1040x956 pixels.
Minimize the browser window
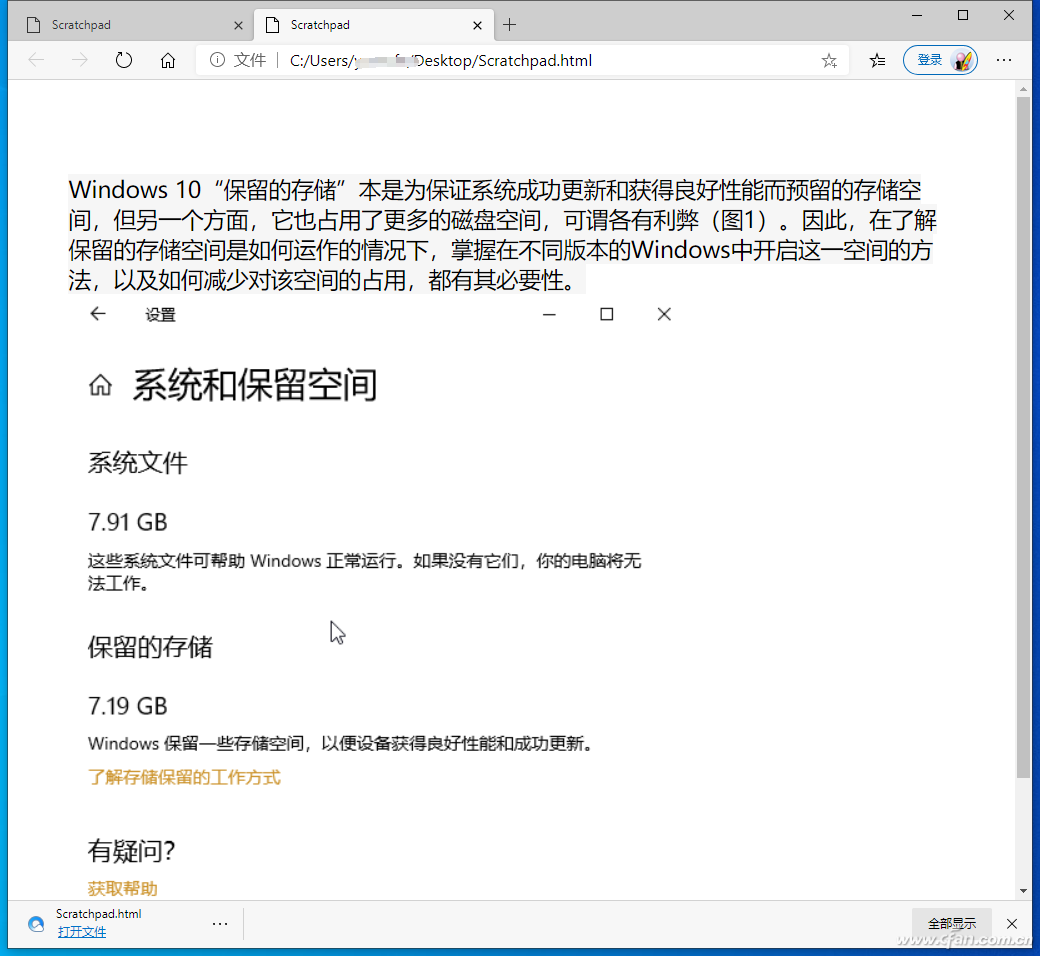point(917,15)
